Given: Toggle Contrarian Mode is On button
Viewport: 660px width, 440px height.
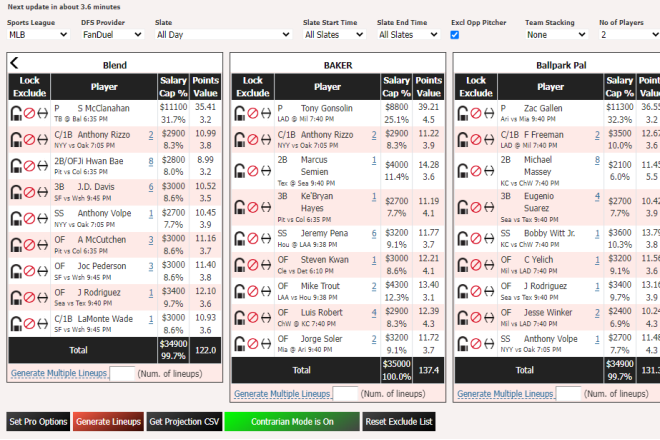Looking at the screenshot, I should (x=292, y=421).
